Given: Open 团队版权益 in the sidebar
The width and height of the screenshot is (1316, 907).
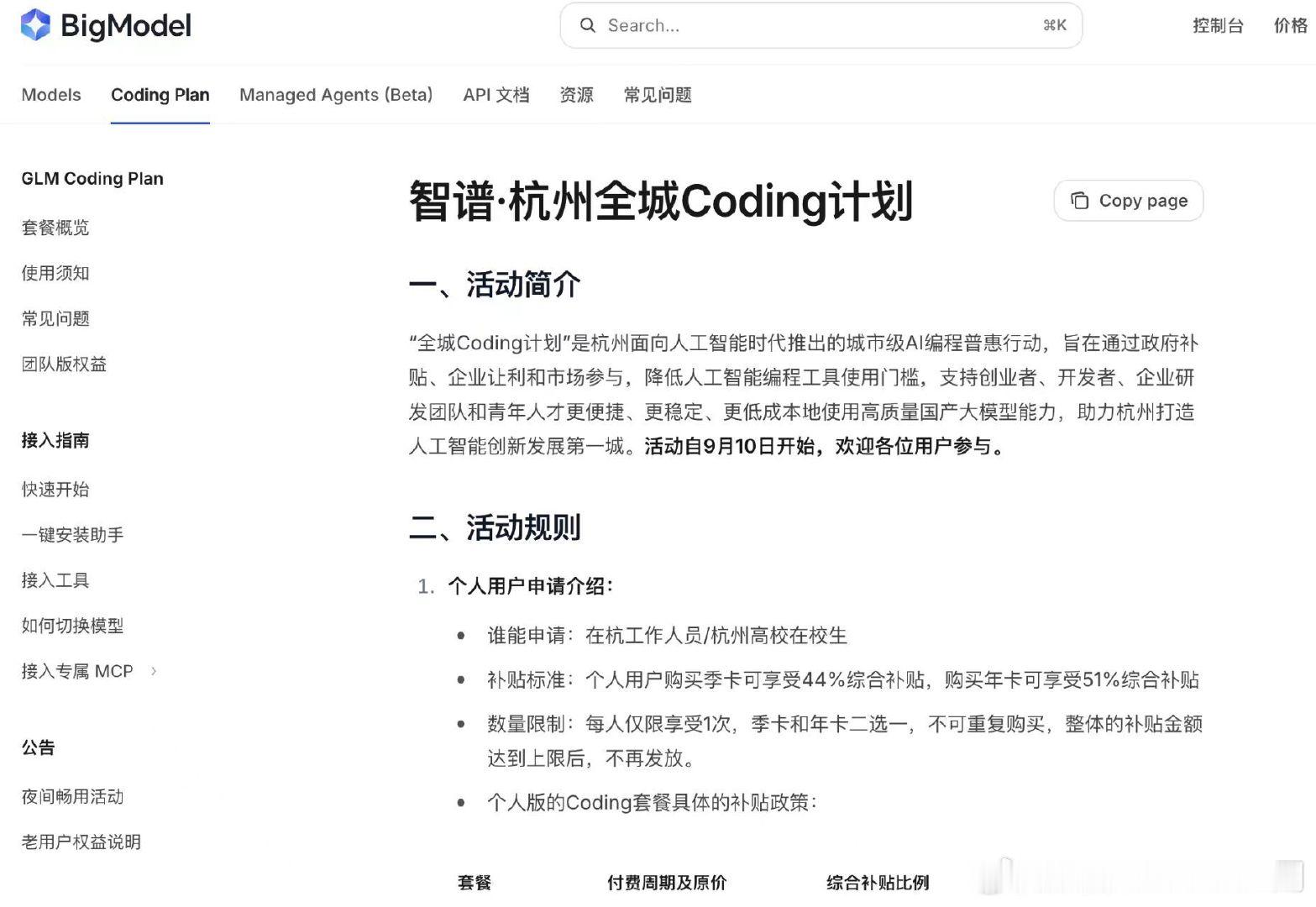Looking at the screenshot, I should (x=64, y=364).
